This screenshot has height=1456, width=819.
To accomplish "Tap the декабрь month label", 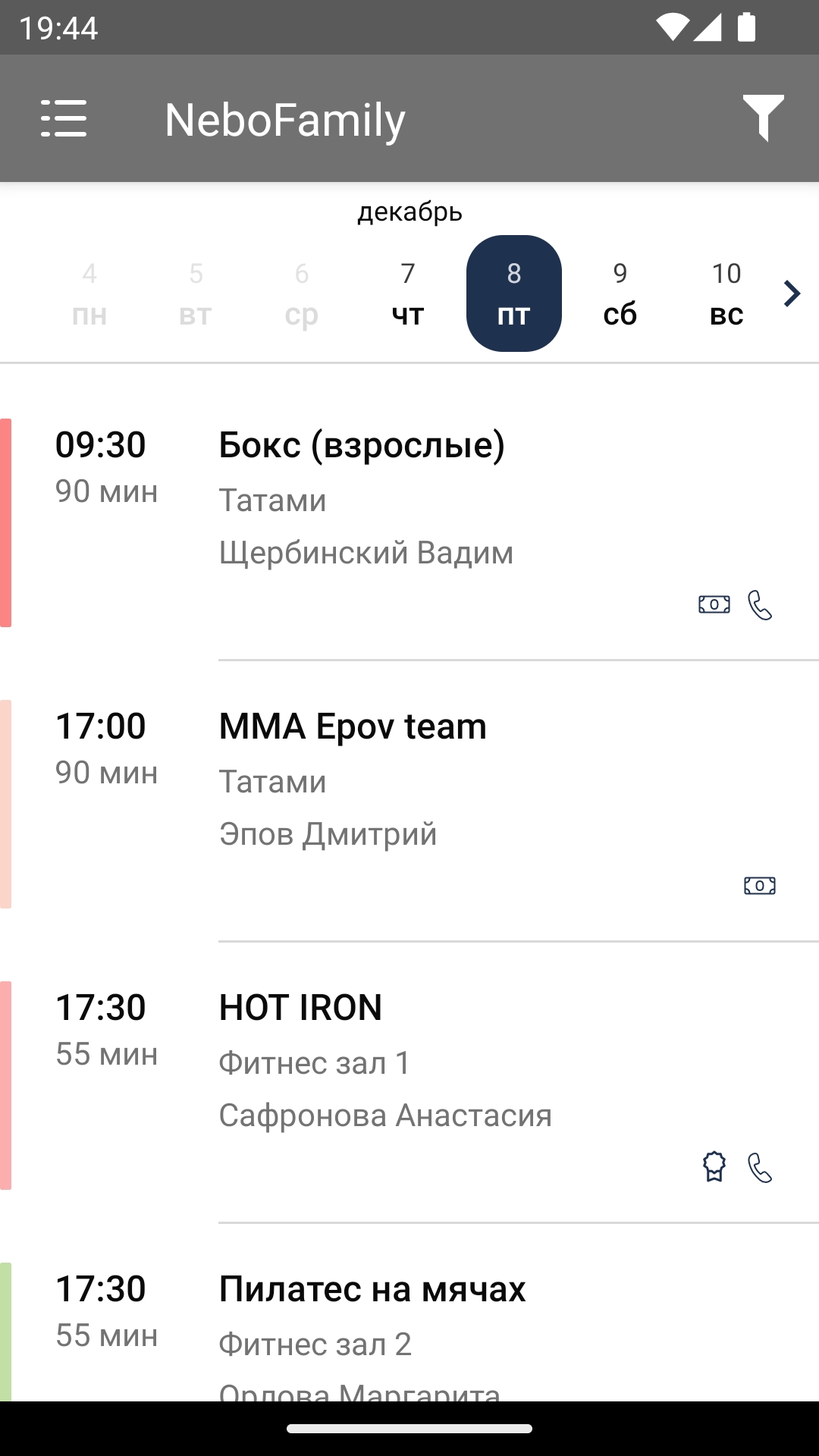I will [x=409, y=212].
